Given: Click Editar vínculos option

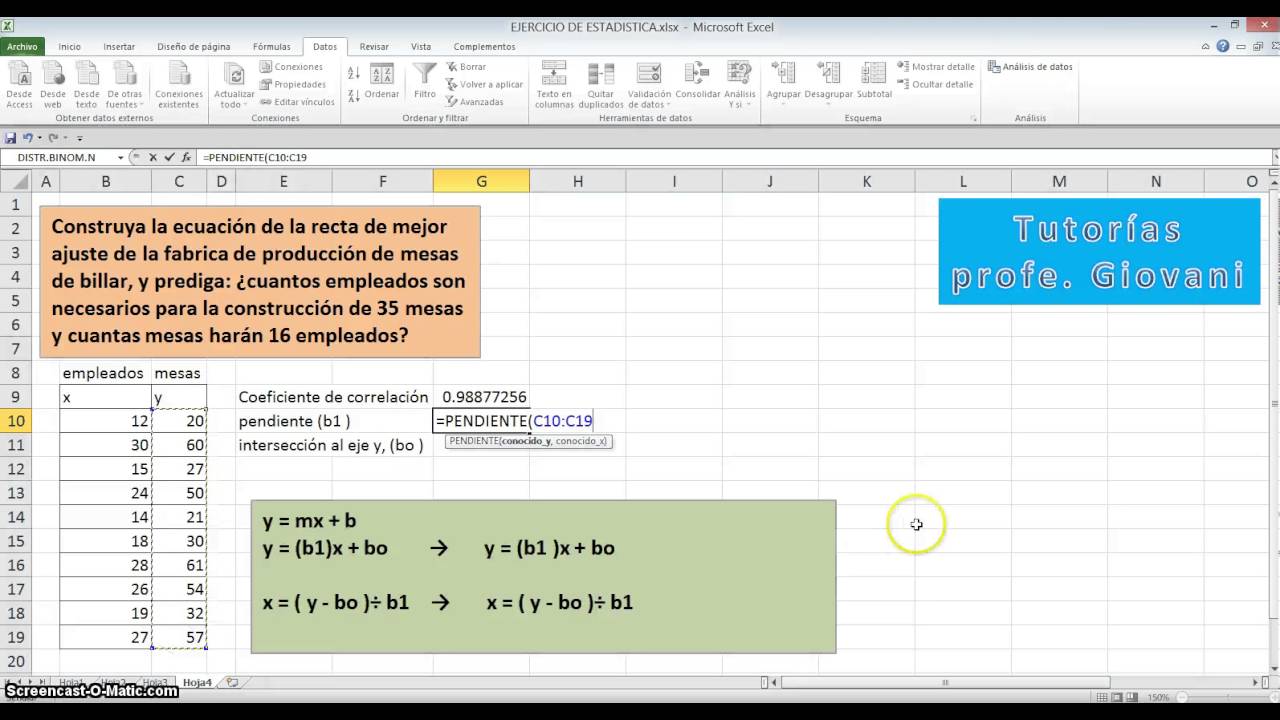Looking at the screenshot, I should [x=297, y=102].
